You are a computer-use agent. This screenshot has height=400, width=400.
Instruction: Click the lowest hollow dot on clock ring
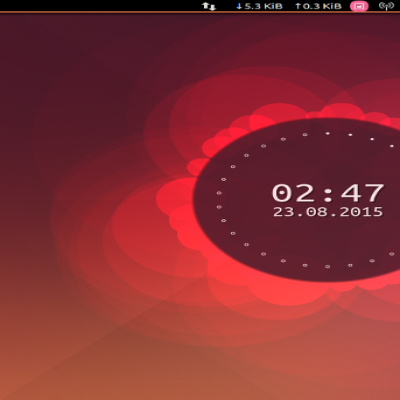point(328,266)
